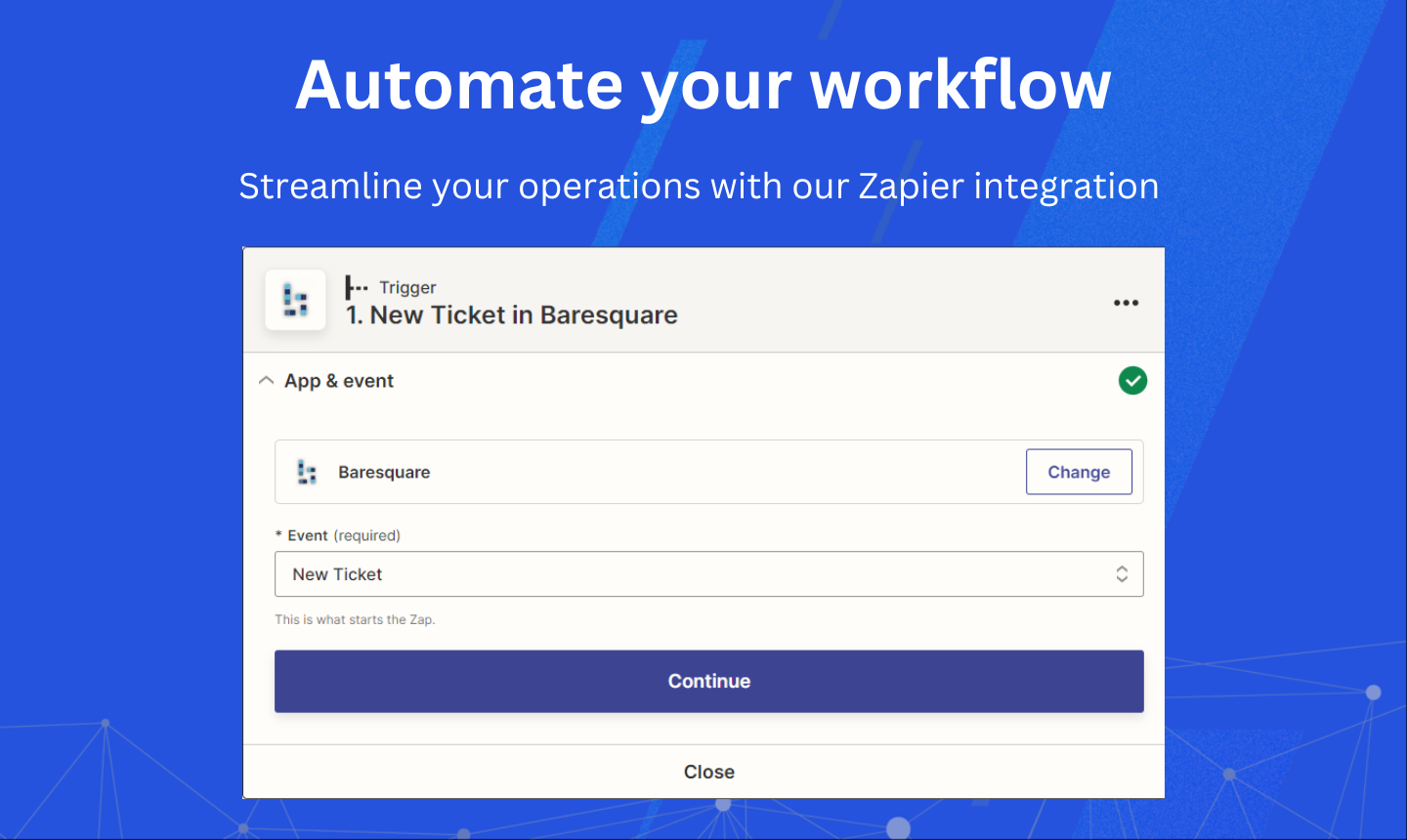This screenshot has width=1407, height=840.
Task: Open the three-dot options menu
Action: coord(1126,303)
